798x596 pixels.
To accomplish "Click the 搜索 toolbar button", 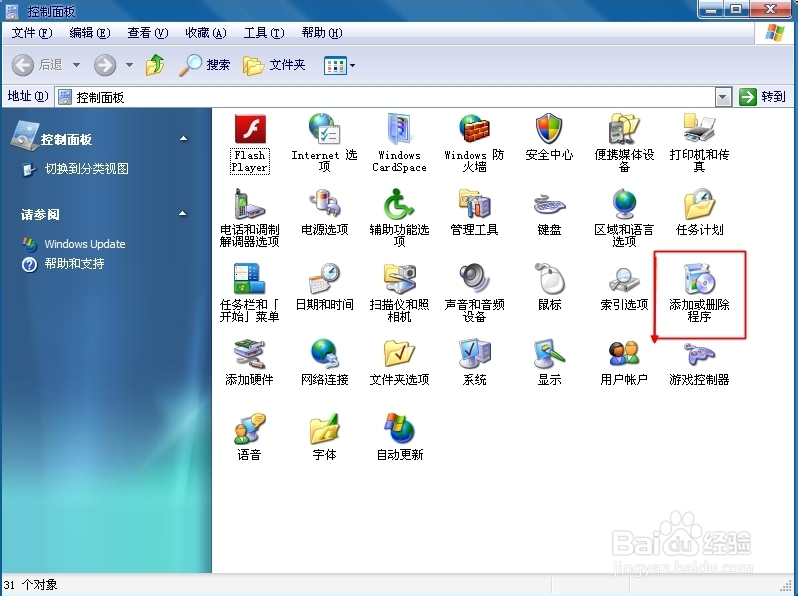I will [205, 66].
